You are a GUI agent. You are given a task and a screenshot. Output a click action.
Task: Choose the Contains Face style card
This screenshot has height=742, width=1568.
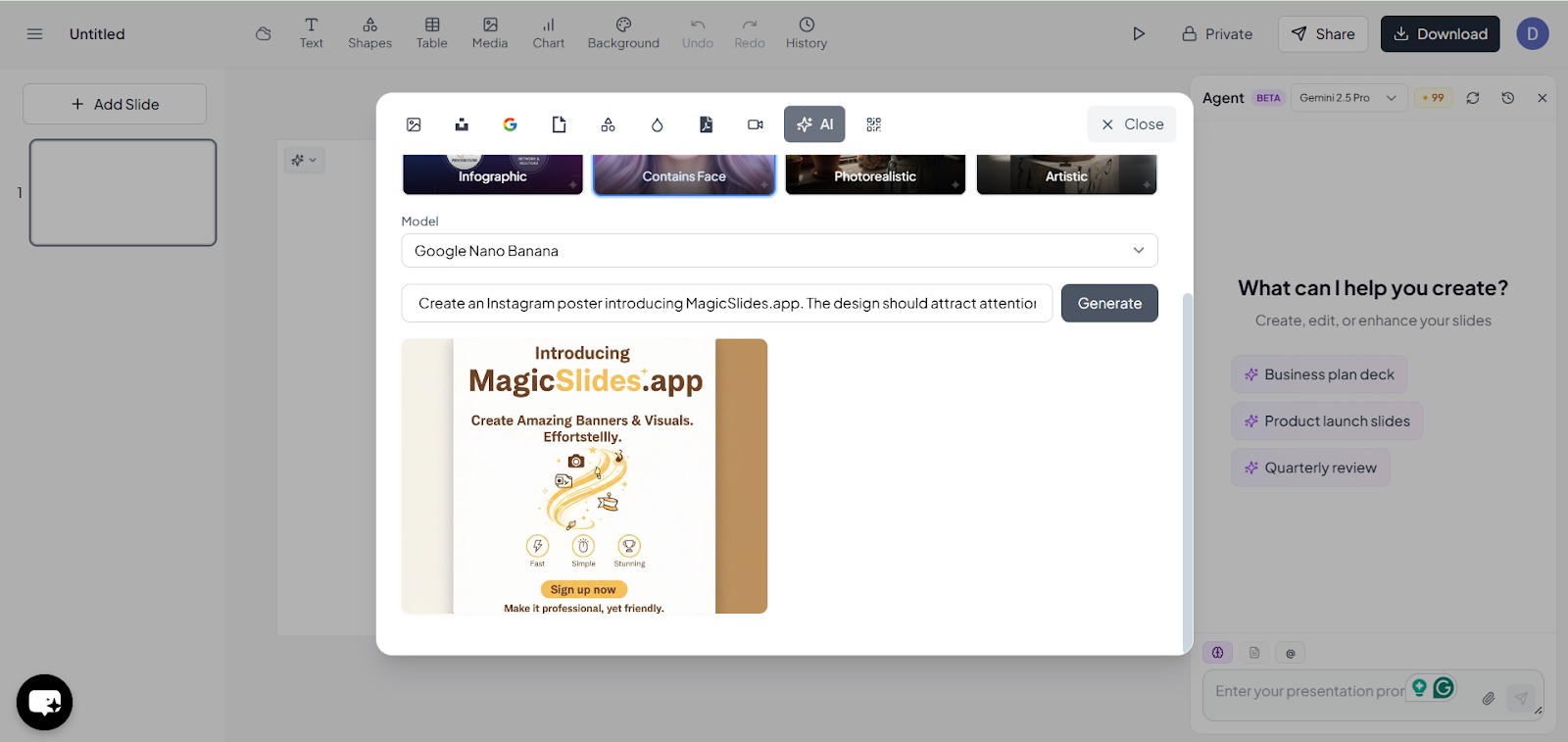[684, 174]
